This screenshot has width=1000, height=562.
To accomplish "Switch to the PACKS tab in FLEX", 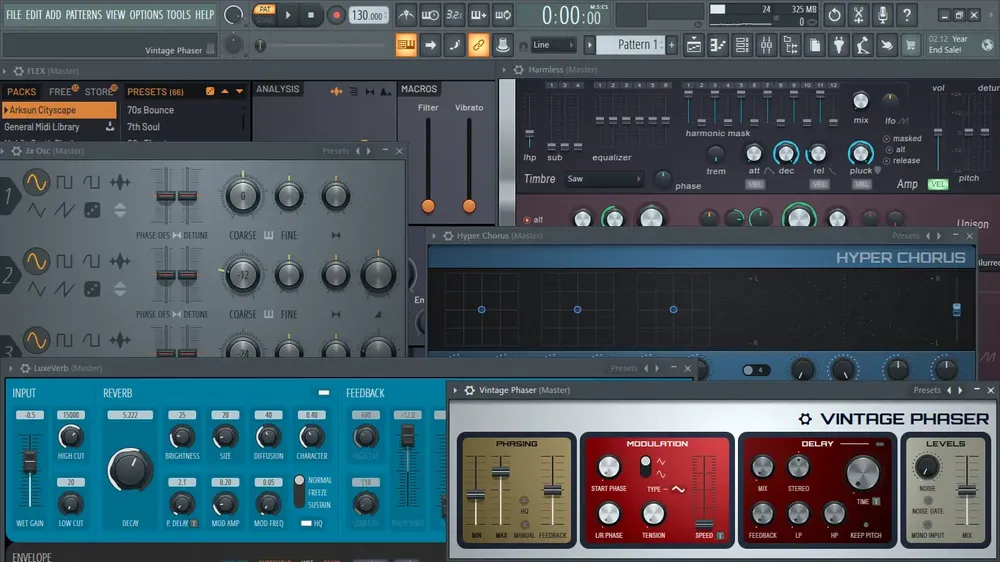I will pyautogui.click(x=22, y=92).
